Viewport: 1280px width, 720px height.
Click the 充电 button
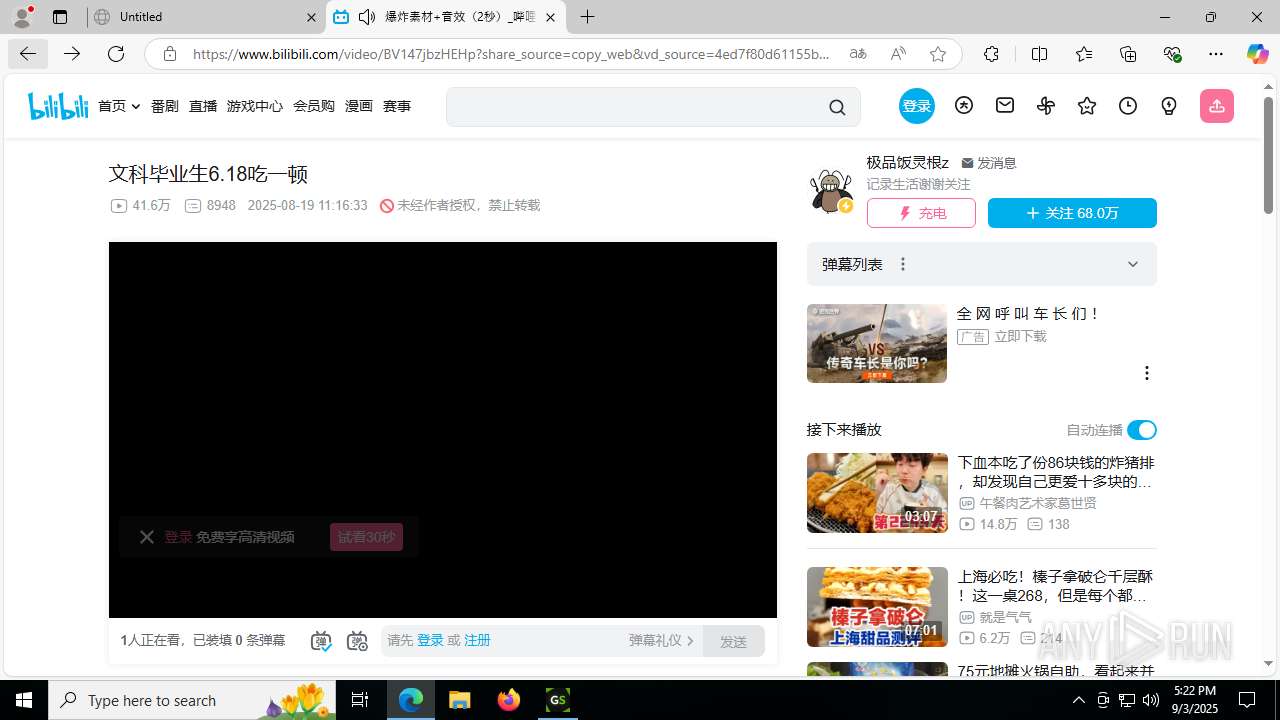pos(921,213)
